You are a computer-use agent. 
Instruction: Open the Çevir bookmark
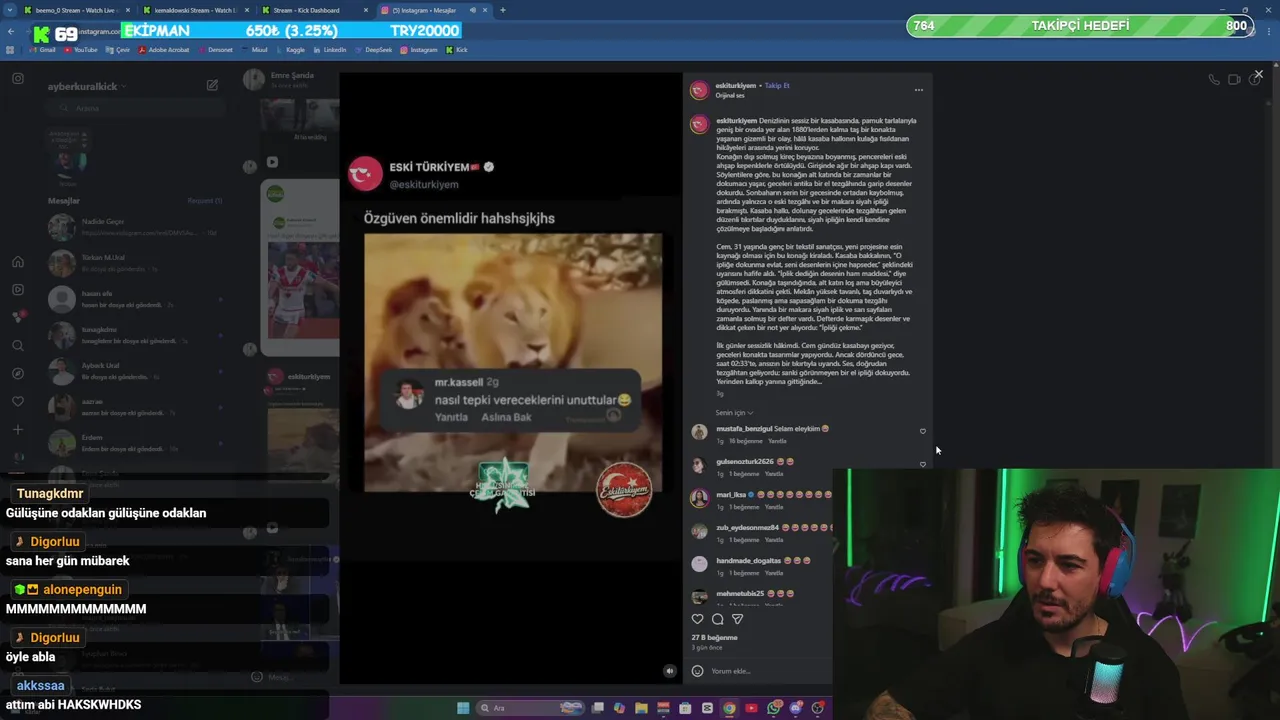tap(118, 49)
